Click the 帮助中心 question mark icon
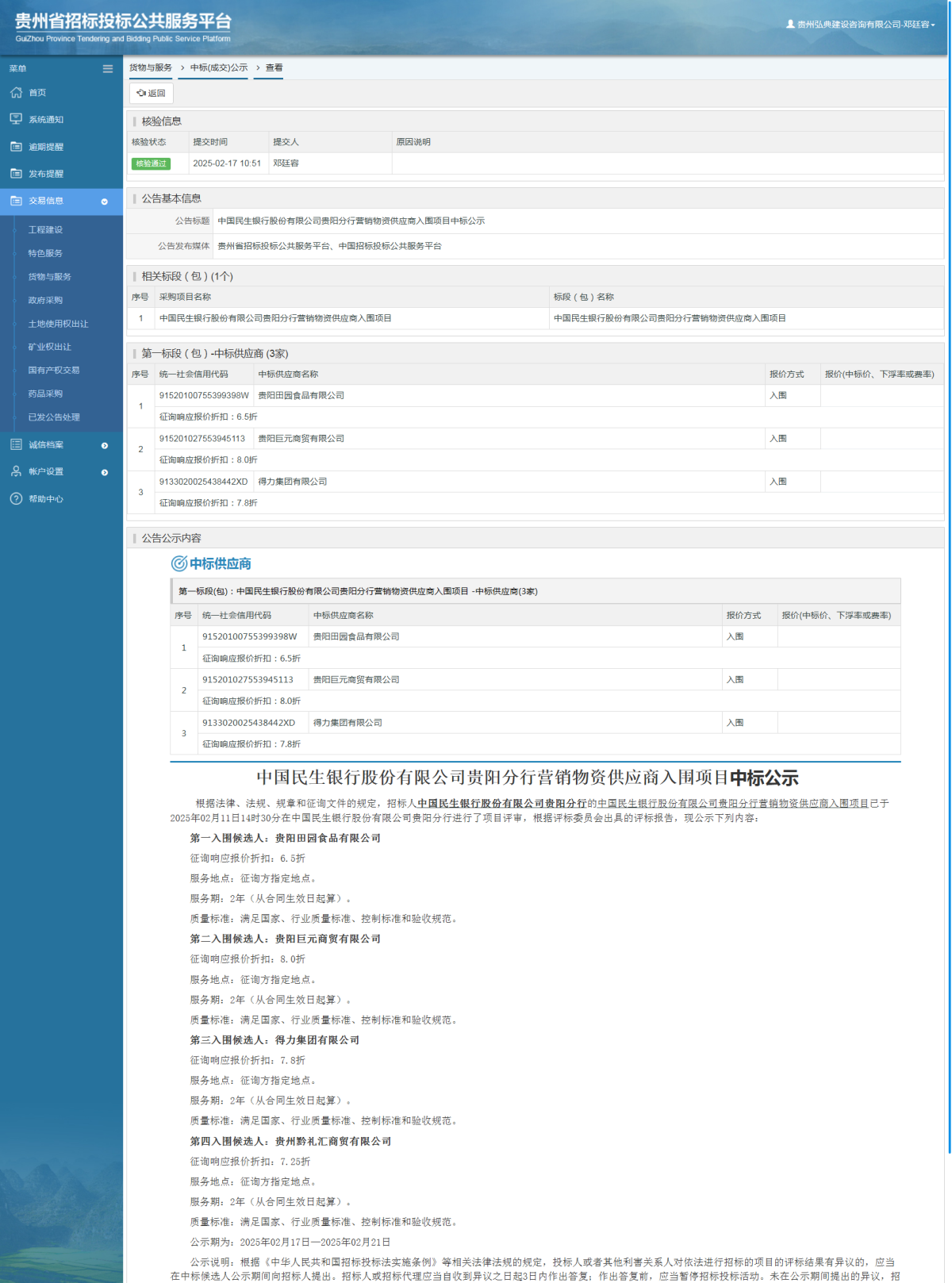 pyautogui.click(x=16, y=498)
